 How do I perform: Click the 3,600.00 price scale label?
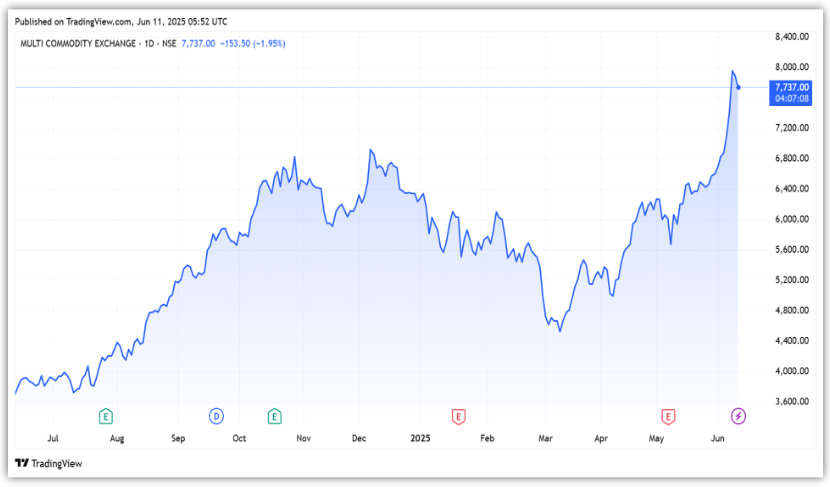coord(791,402)
